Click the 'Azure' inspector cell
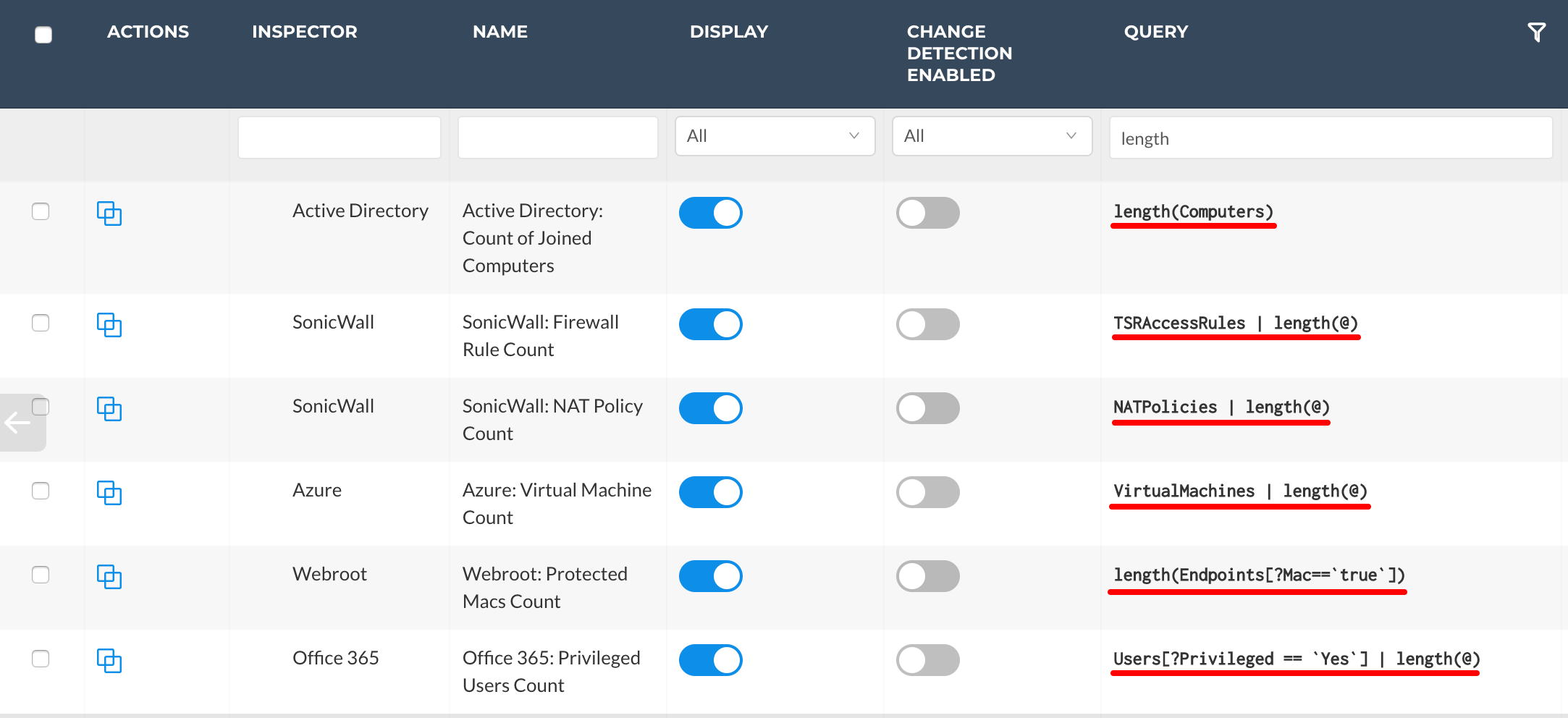1568x718 pixels. pos(317,490)
